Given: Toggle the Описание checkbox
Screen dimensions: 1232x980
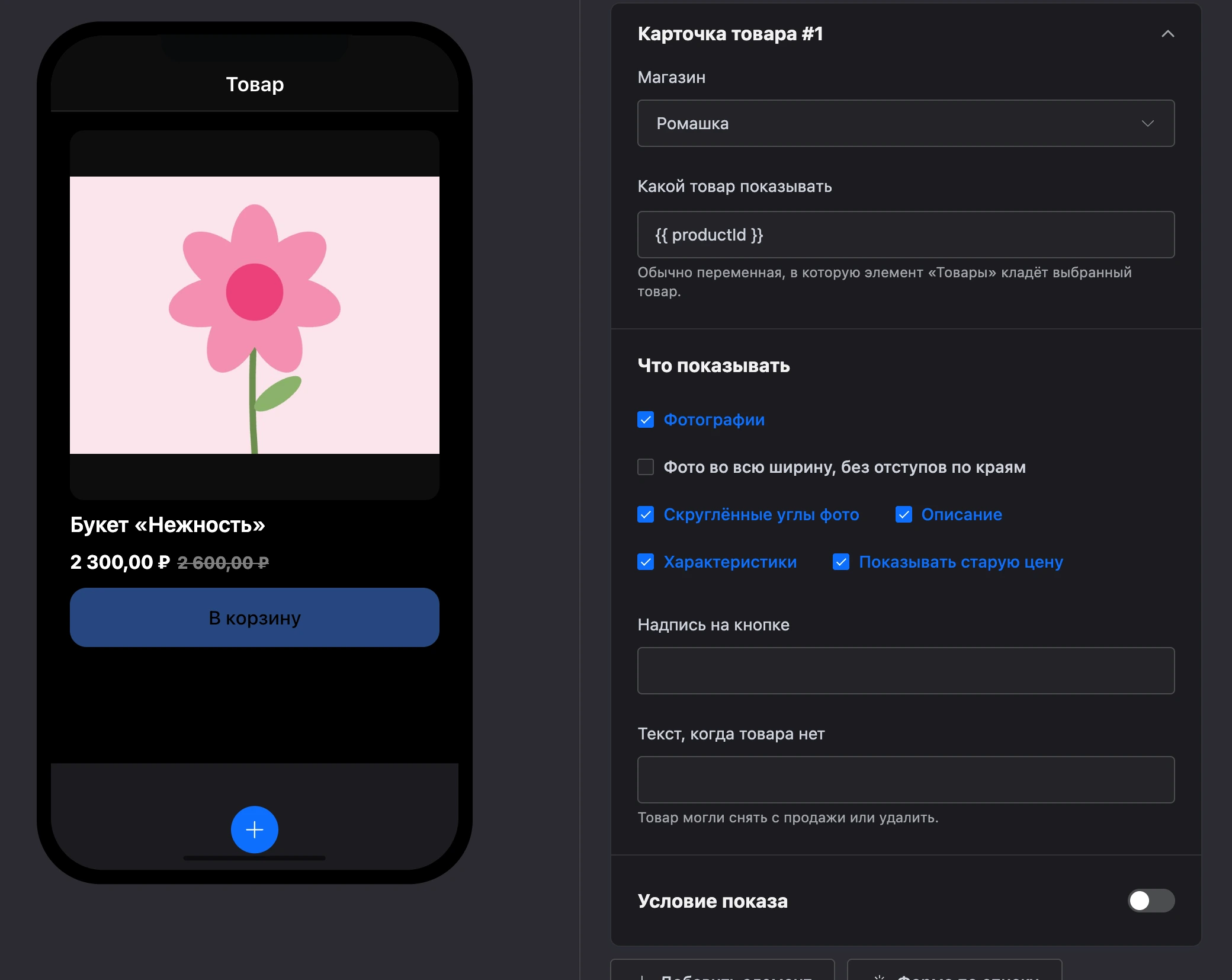Looking at the screenshot, I should point(903,514).
